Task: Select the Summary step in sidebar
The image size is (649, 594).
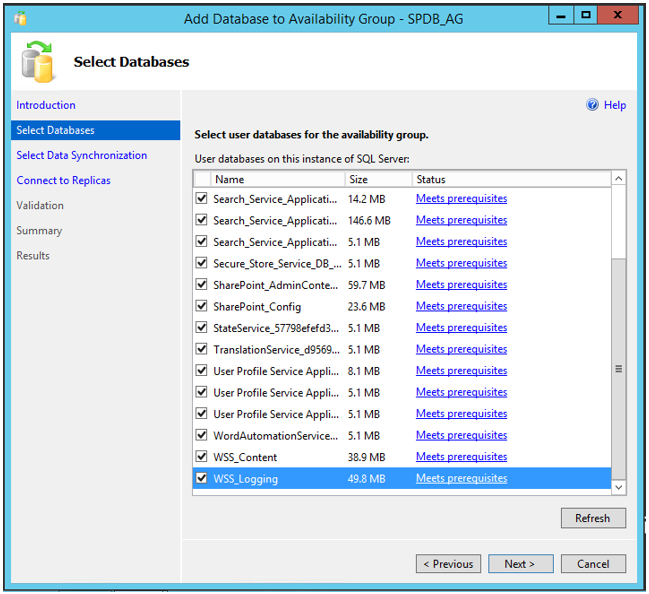Action: [x=39, y=231]
